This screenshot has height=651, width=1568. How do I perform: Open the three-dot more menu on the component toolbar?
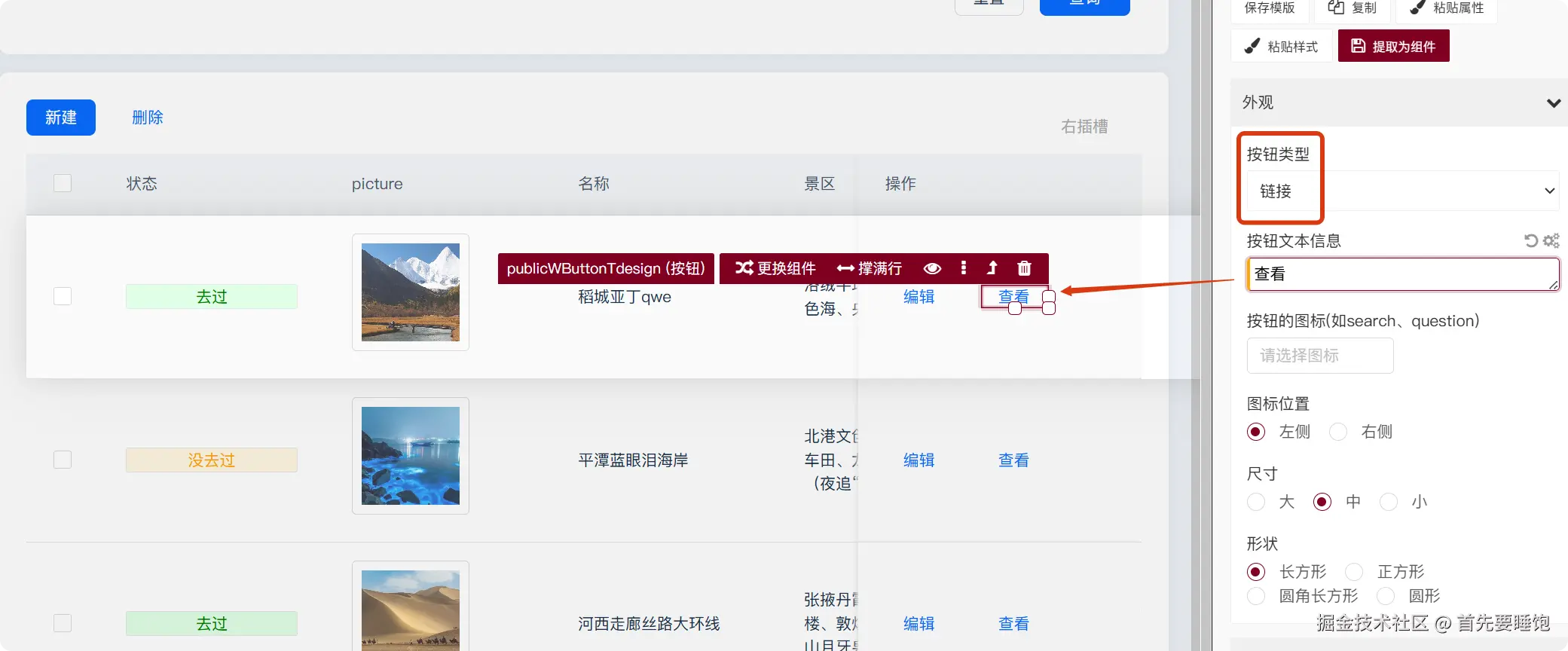click(x=963, y=268)
